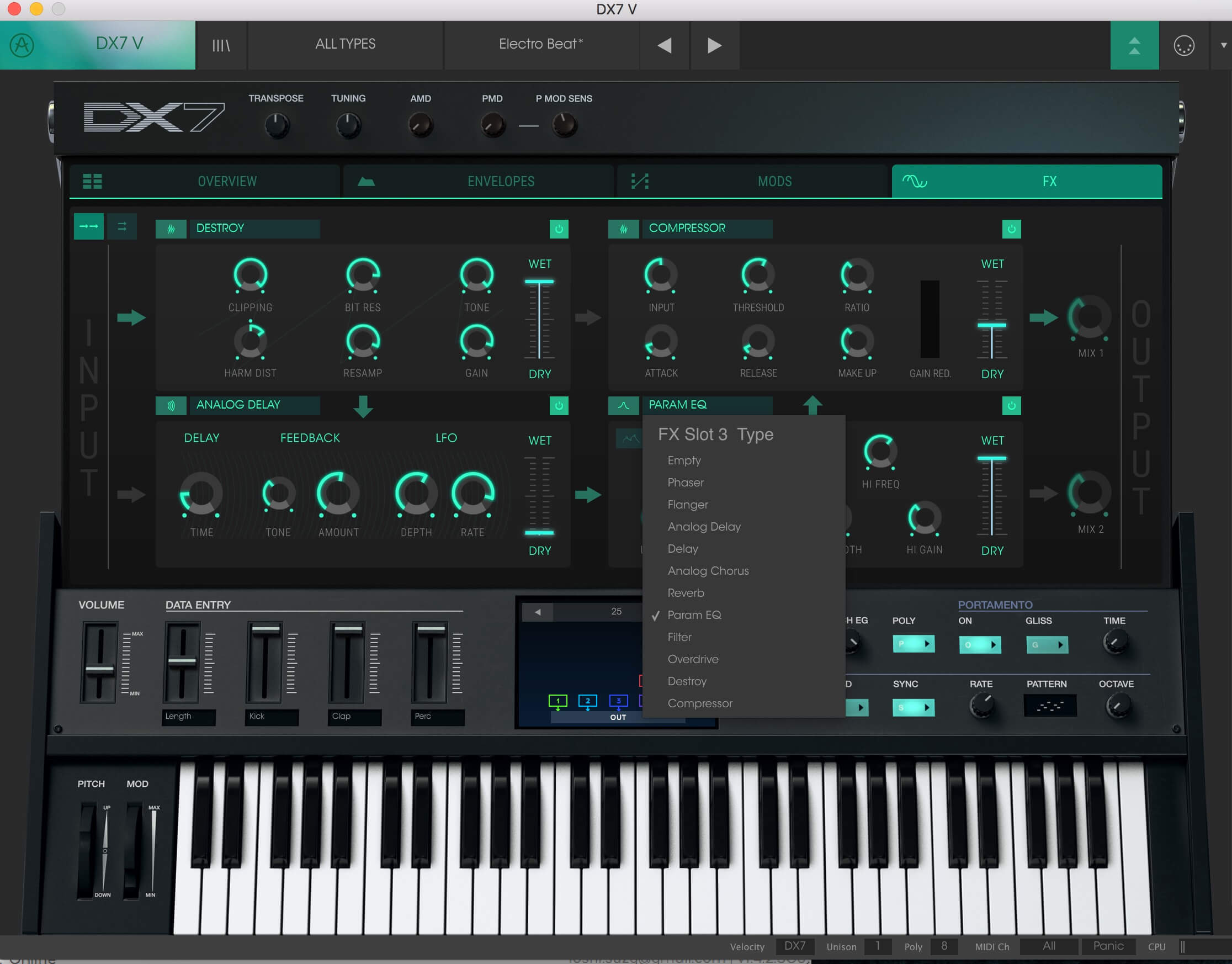Switch to the MODS tab
This screenshot has height=964, width=1232.
[752, 181]
